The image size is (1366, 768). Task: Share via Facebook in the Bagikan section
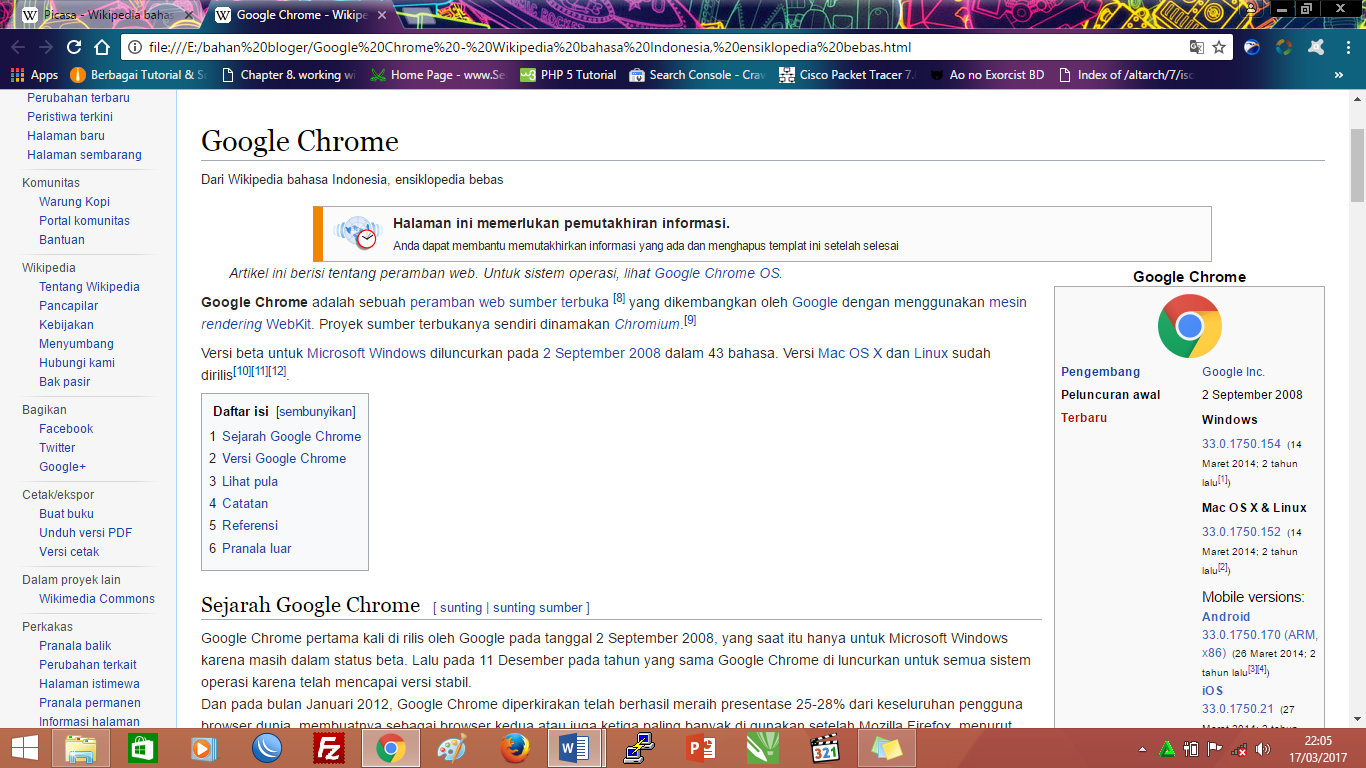pyautogui.click(x=66, y=429)
